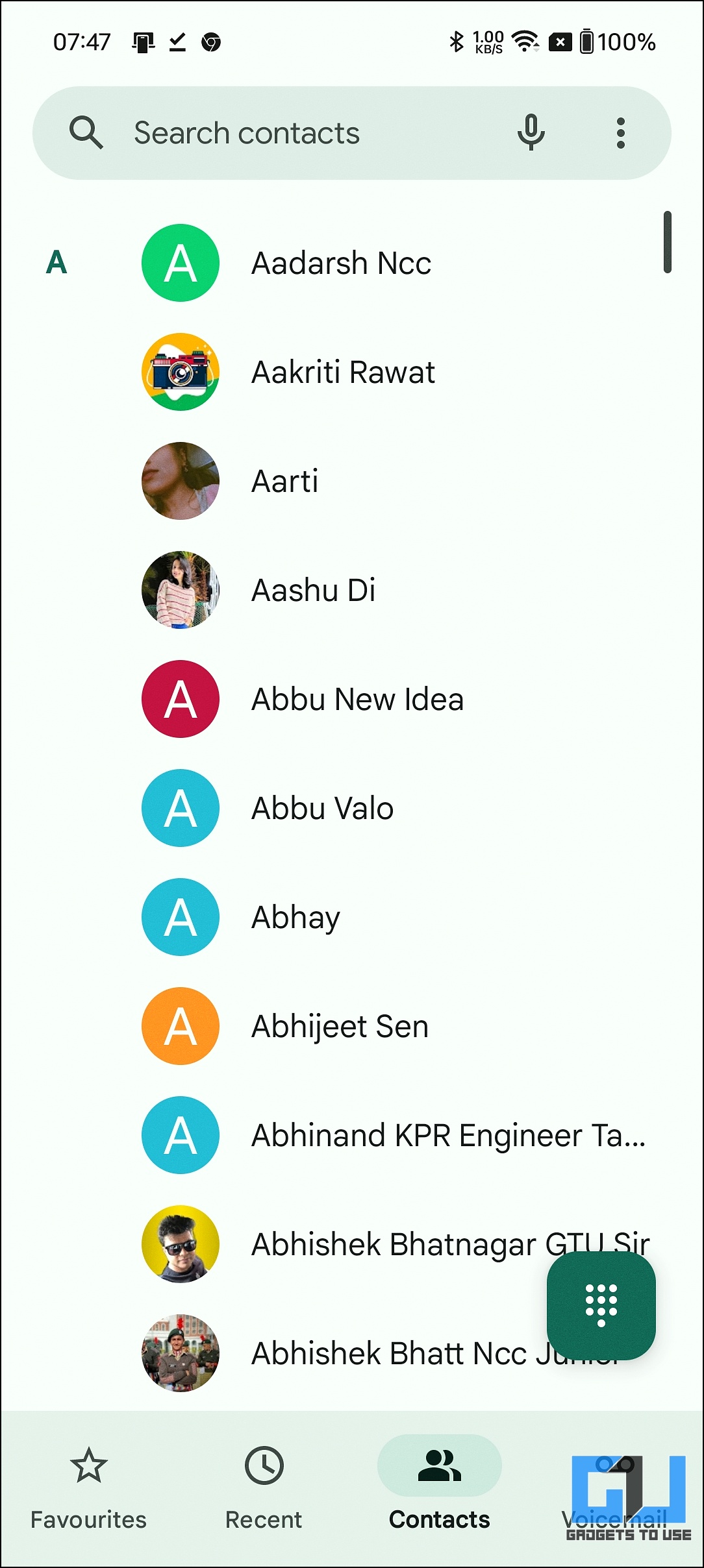Tap the red avatar for Abbu New Idea
The image size is (704, 1568).
click(181, 699)
